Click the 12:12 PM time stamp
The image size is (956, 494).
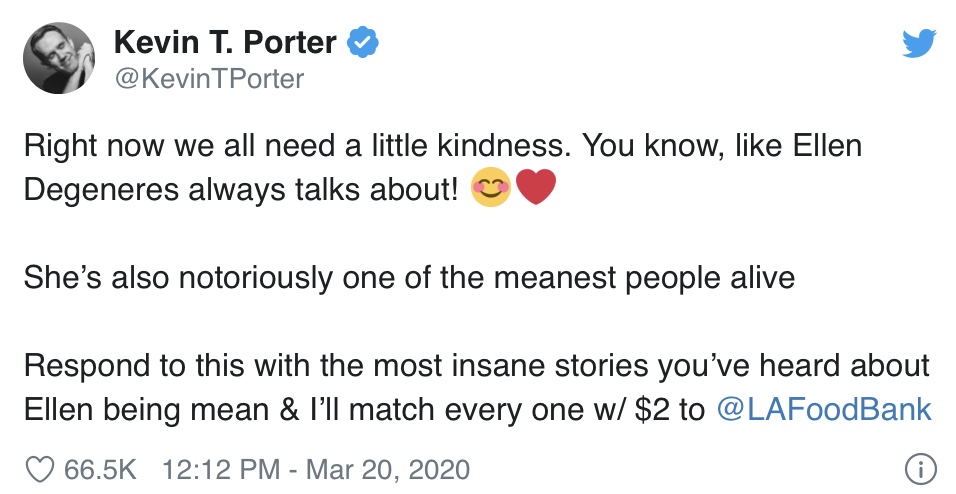(x=219, y=468)
